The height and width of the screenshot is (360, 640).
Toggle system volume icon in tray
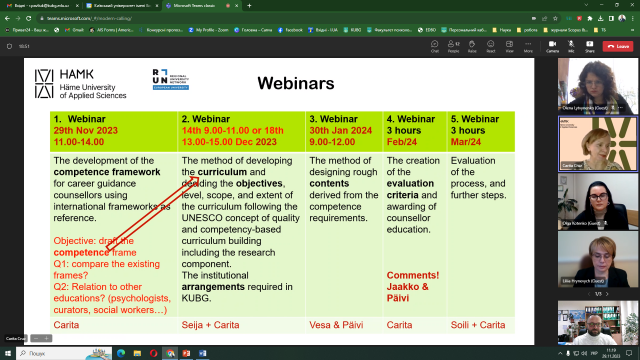click(x=584, y=353)
